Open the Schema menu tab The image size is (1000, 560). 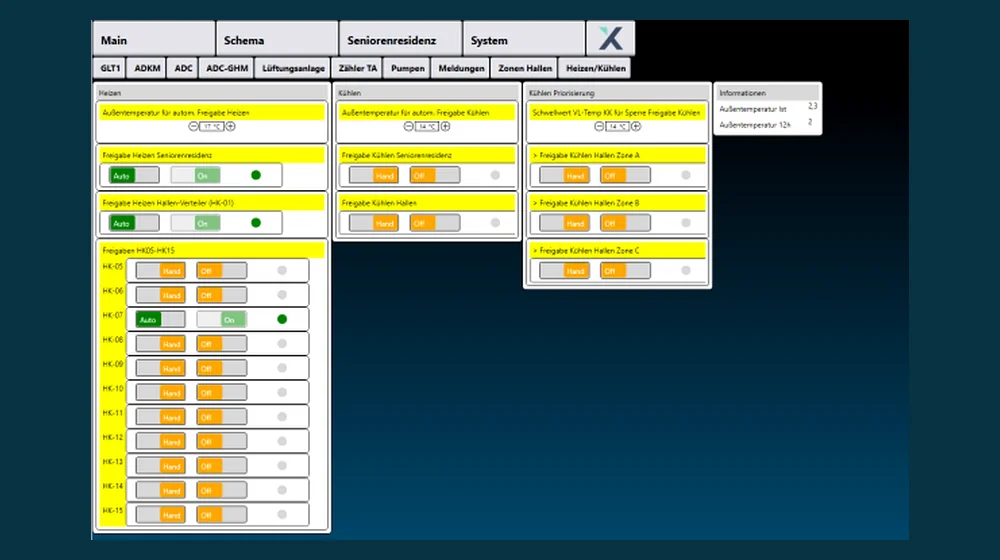(x=277, y=40)
